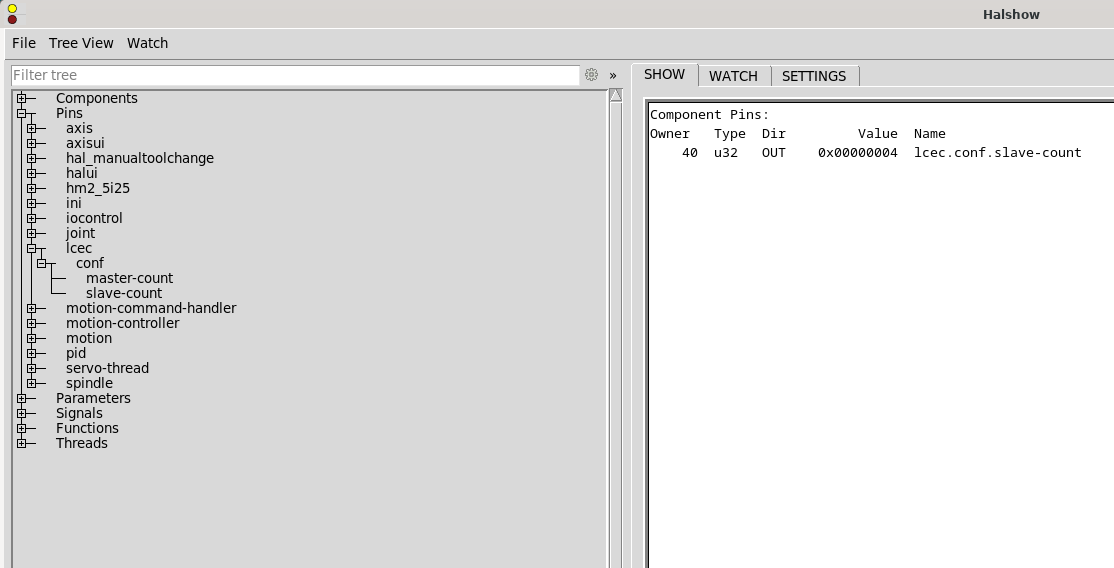Image resolution: width=1114 pixels, height=568 pixels.
Task: Expand the hal_manualtoolchange group
Action: pos(31,159)
